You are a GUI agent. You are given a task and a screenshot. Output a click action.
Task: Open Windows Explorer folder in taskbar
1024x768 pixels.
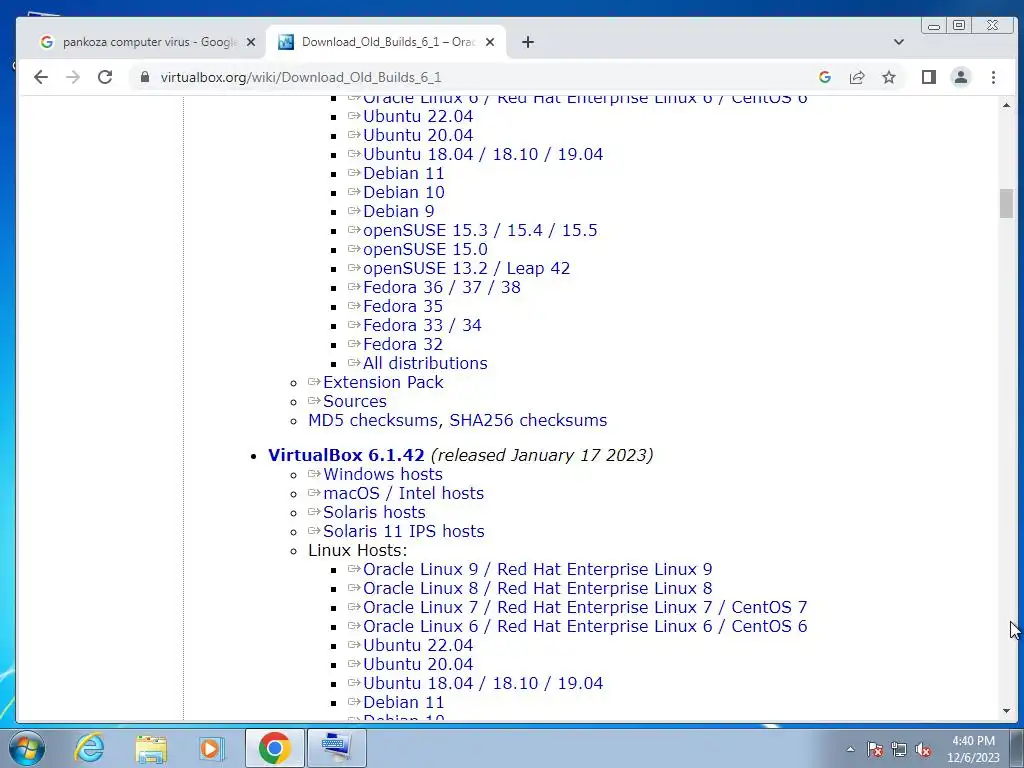151,748
